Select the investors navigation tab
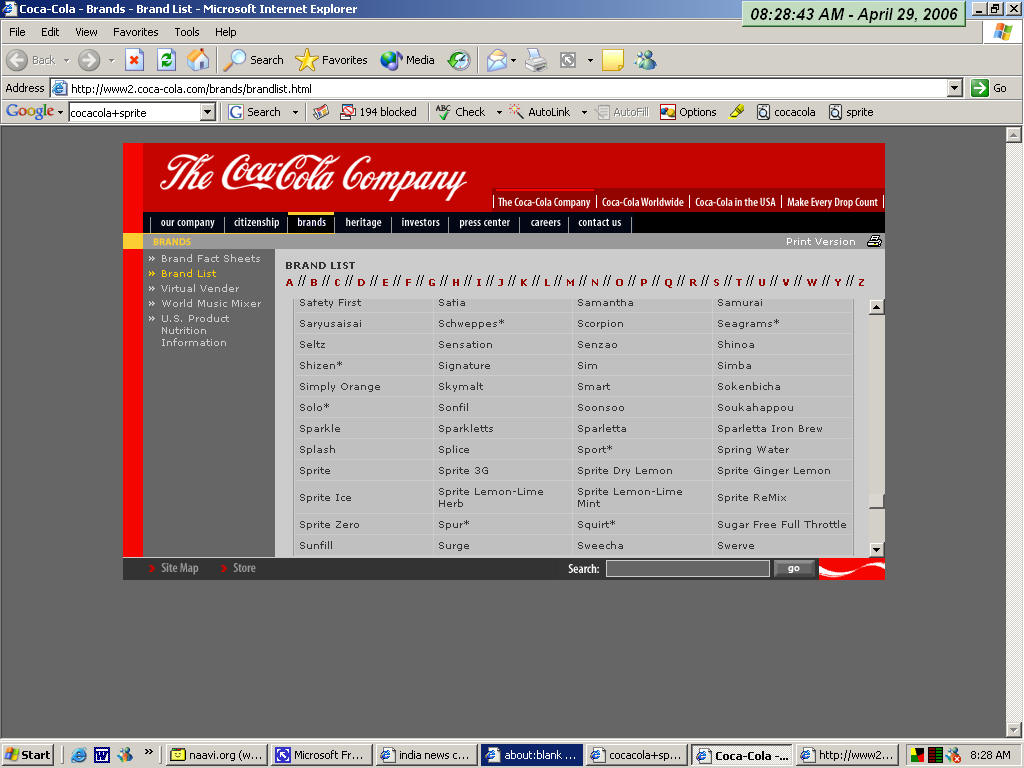The image size is (1024, 768). [421, 223]
